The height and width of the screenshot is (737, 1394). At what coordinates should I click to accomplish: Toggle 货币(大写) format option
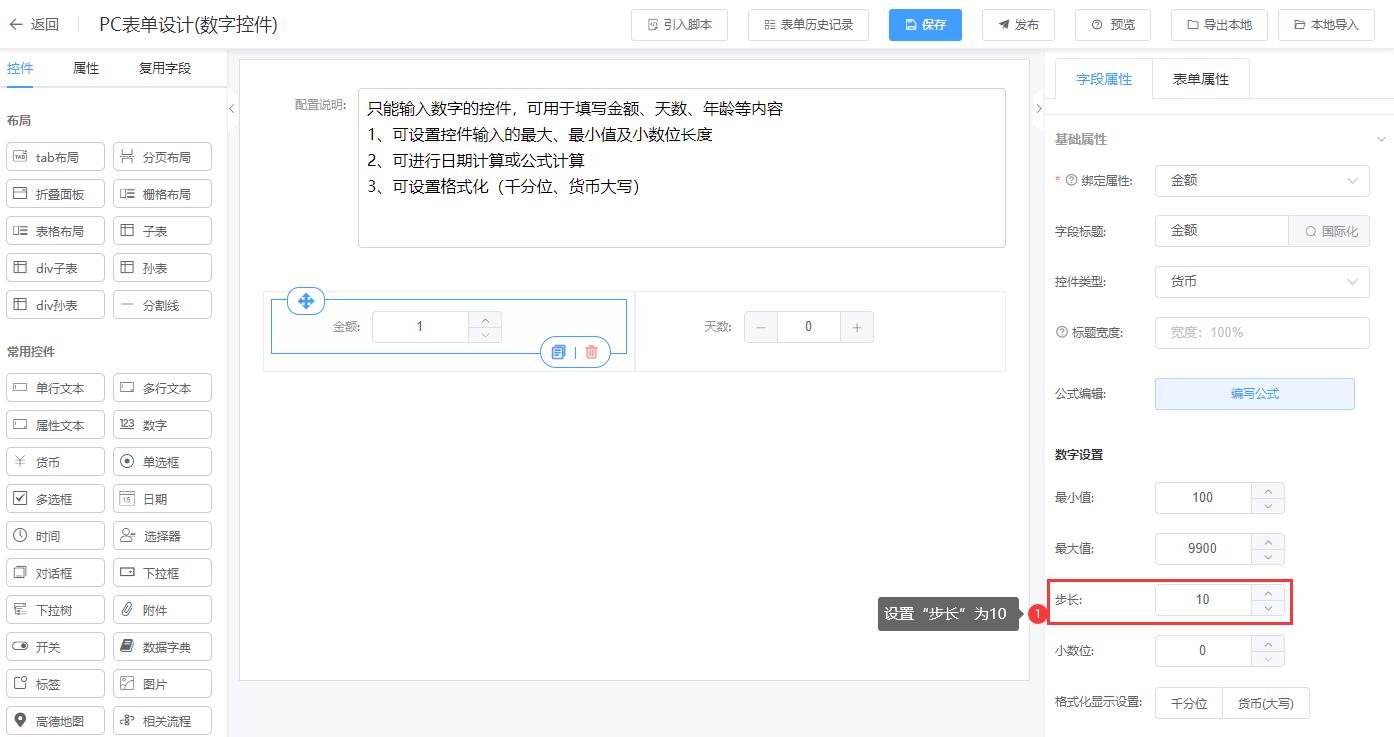[1265, 703]
